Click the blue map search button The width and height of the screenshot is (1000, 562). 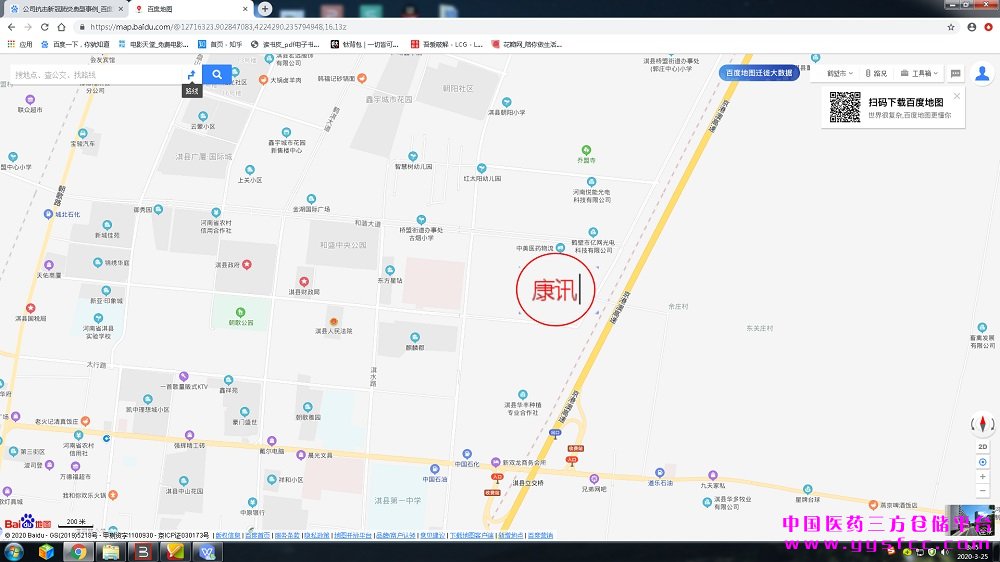pyautogui.click(x=217, y=75)
